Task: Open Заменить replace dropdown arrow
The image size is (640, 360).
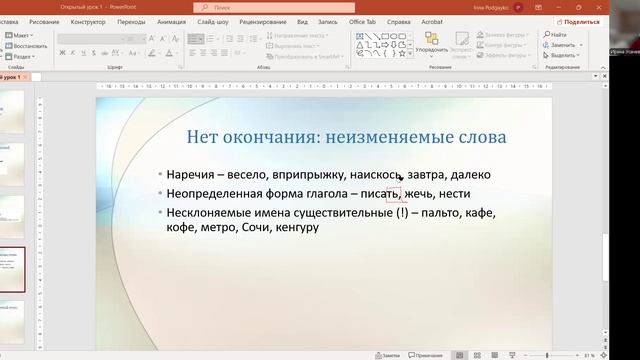Action: click(581, 45)
